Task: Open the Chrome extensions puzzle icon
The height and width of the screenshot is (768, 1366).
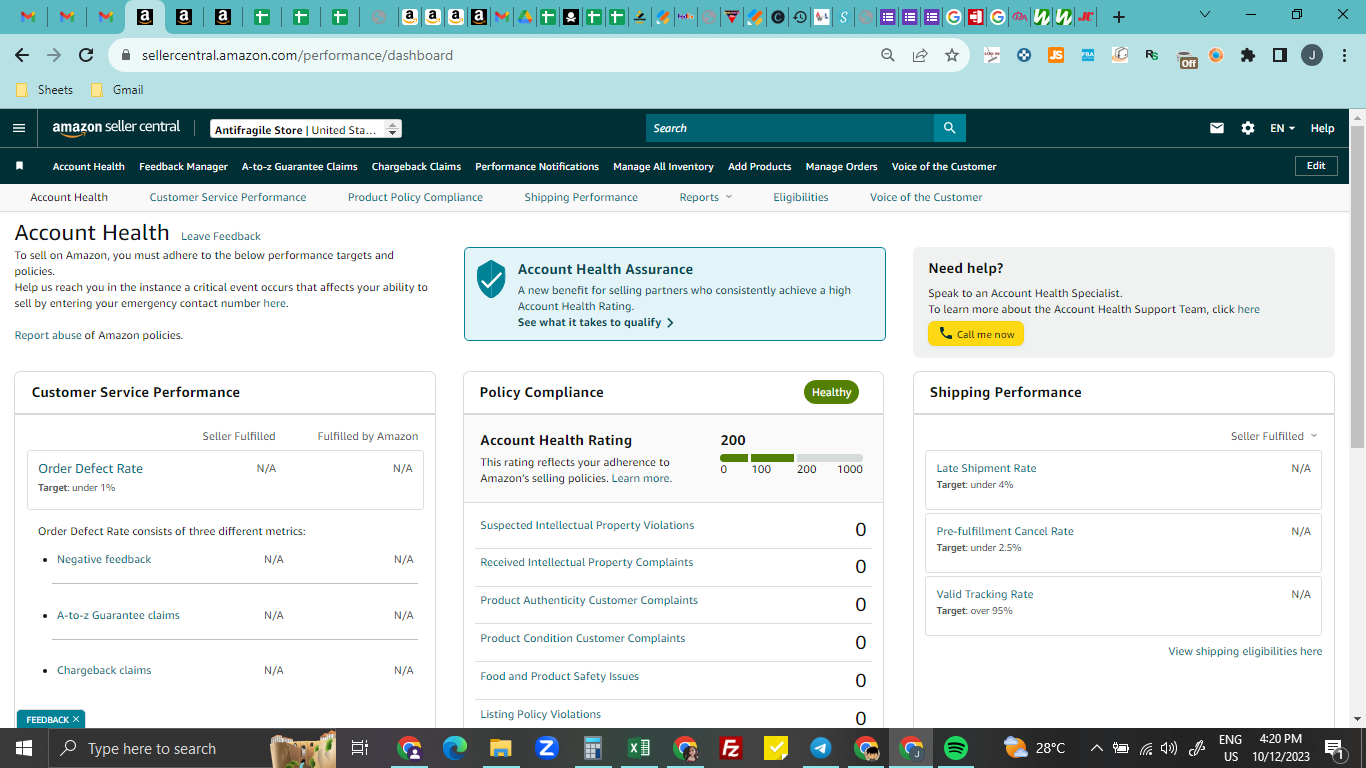Action: click(1248, 56)
